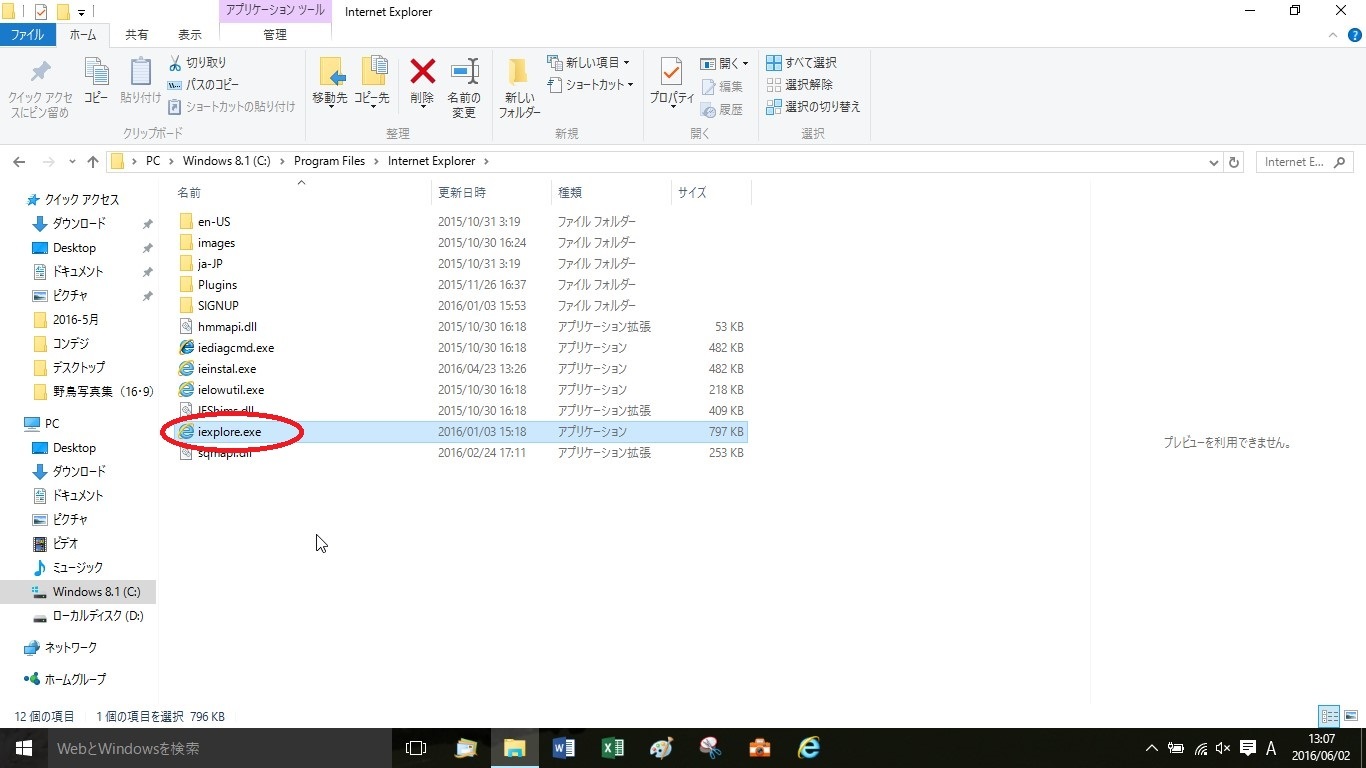Image resolution: width=1366 pixels, height=768 pixels.
Task: Open the File (ファイル) tab
Action: click(x=27, y=35)
